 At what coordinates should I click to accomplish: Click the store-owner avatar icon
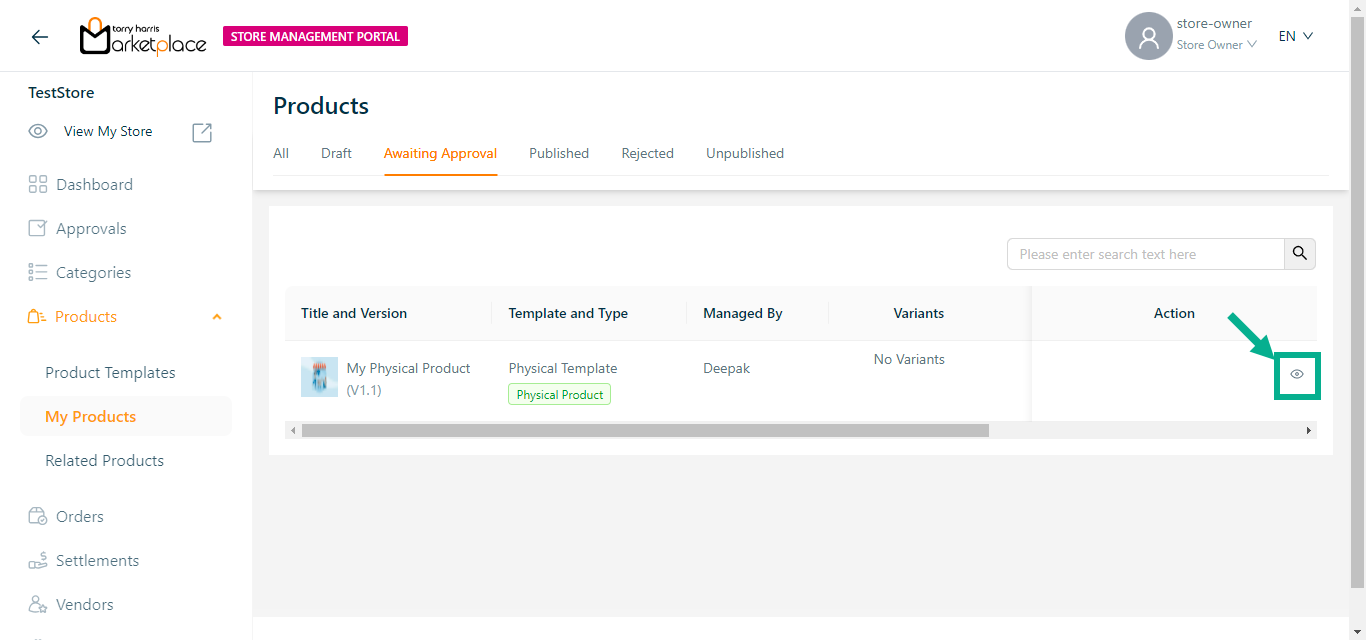(1148, 37)
